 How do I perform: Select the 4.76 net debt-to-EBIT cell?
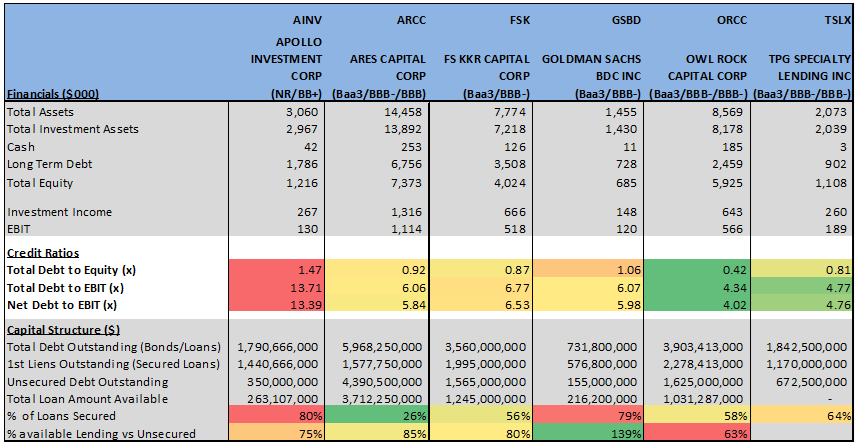click(801, 305)
